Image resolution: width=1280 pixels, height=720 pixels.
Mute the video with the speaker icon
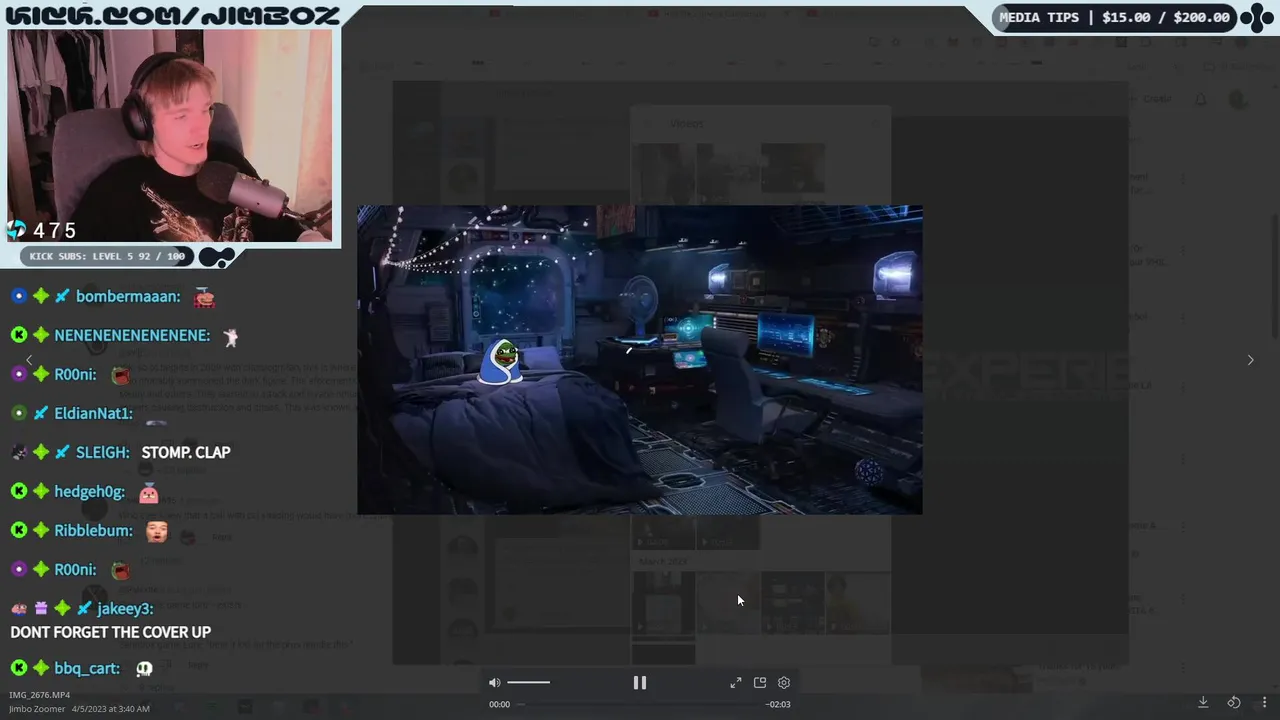[x=494, y=683]
